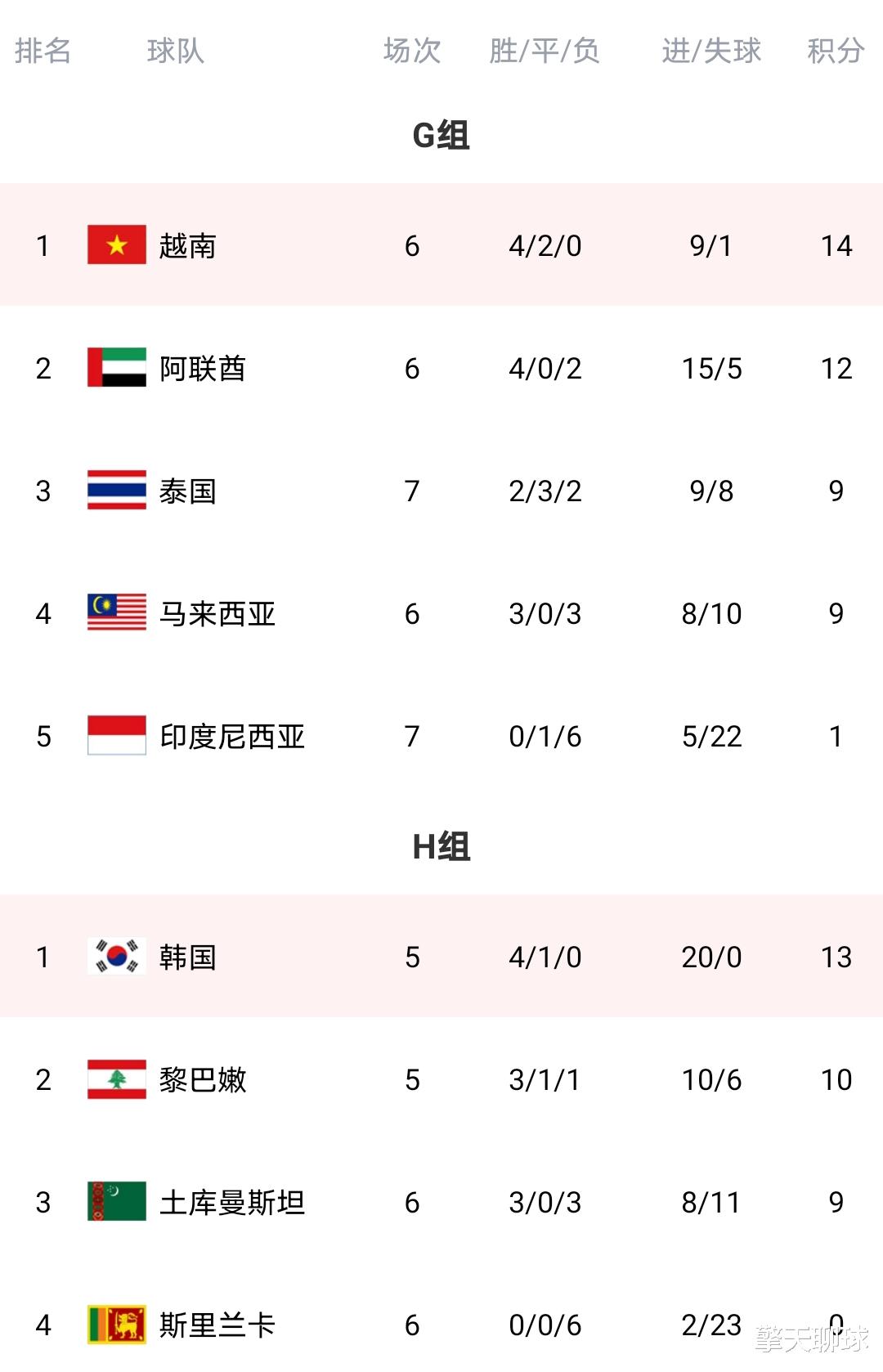
Task: Open team name 韩国
Action: pyautogui.click(x=187, y=957)
